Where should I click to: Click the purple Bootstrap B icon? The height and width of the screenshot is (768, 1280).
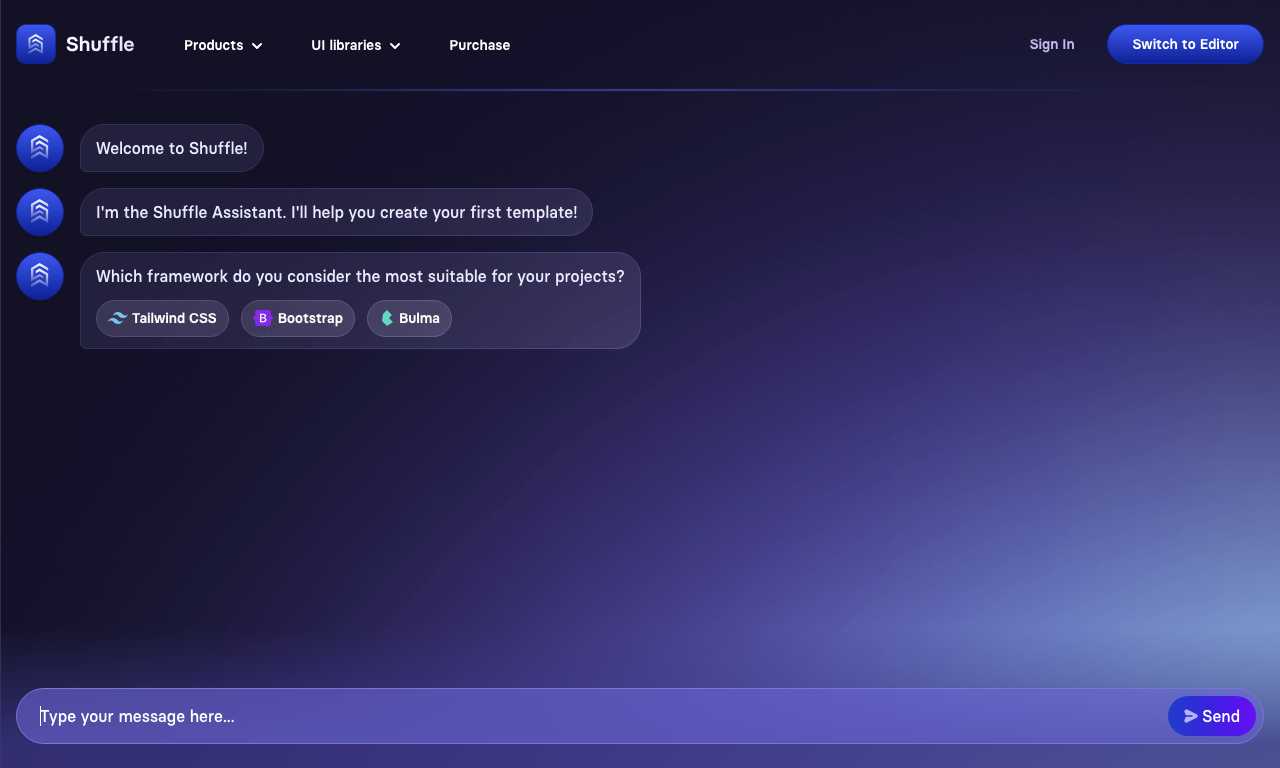click(263, 318)
